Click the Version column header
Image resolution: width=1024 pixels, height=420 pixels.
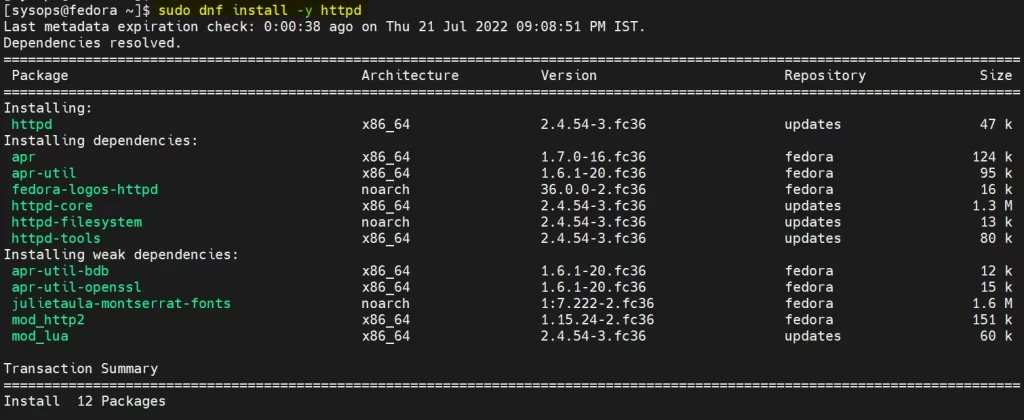[569, 75]
